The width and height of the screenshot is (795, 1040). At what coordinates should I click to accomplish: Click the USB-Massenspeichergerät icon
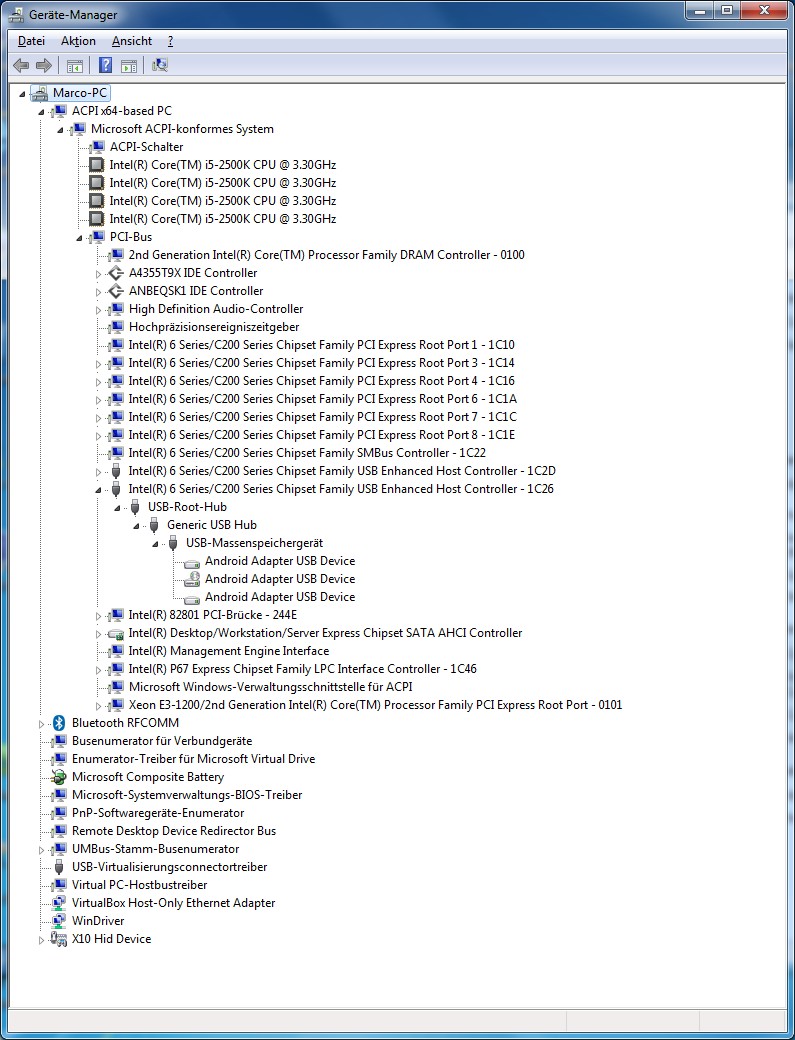173,543
